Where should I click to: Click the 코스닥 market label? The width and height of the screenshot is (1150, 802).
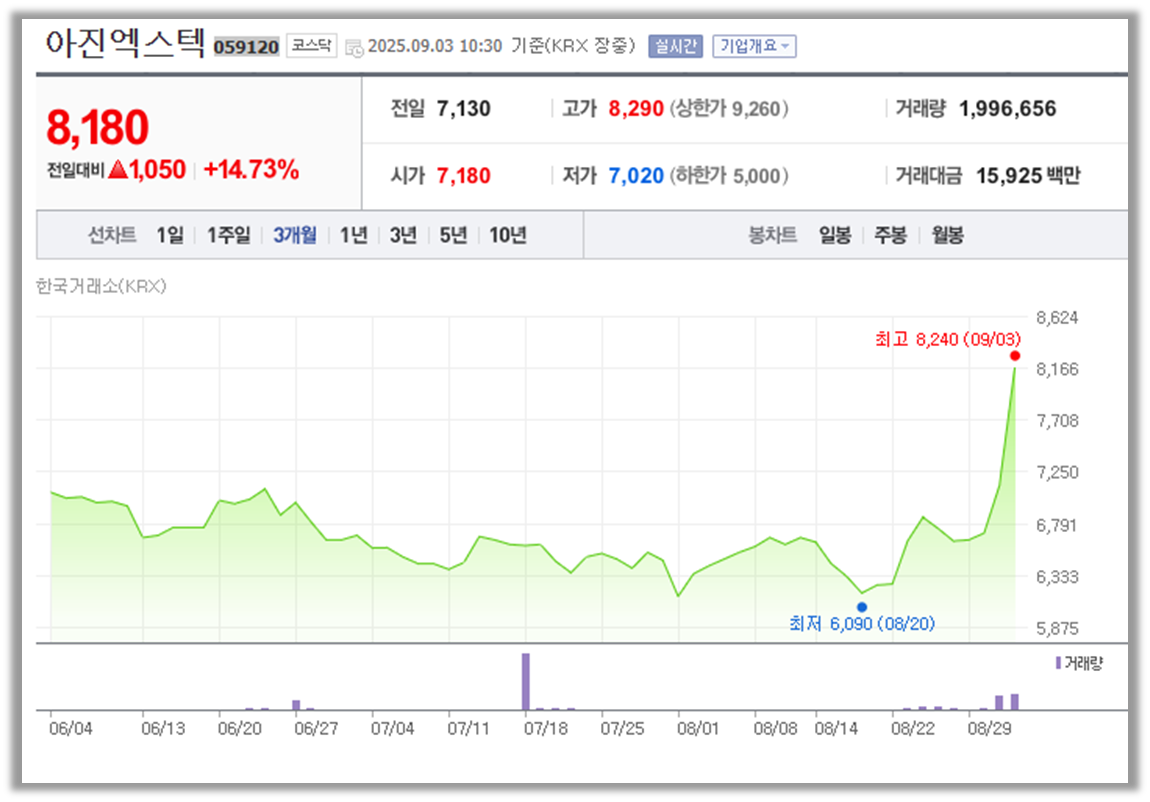(x=312, y=45)
